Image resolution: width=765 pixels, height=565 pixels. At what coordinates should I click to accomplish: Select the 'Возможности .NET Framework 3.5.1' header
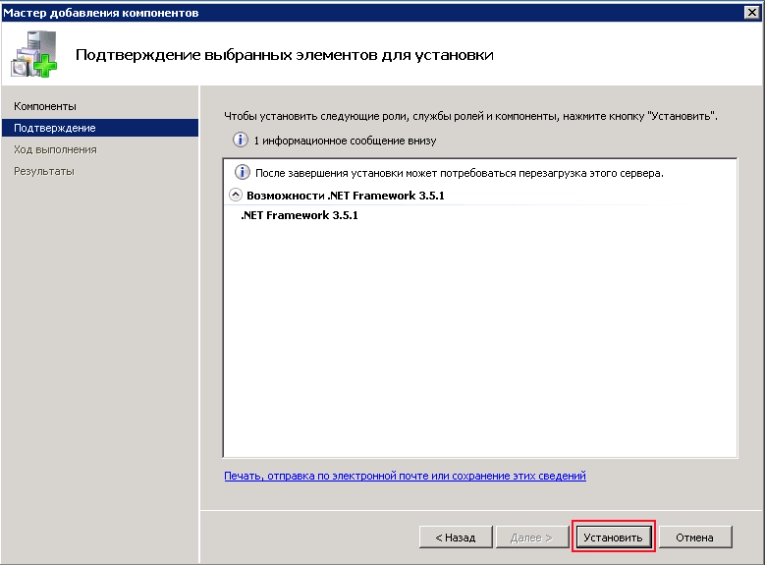[345, 196]
